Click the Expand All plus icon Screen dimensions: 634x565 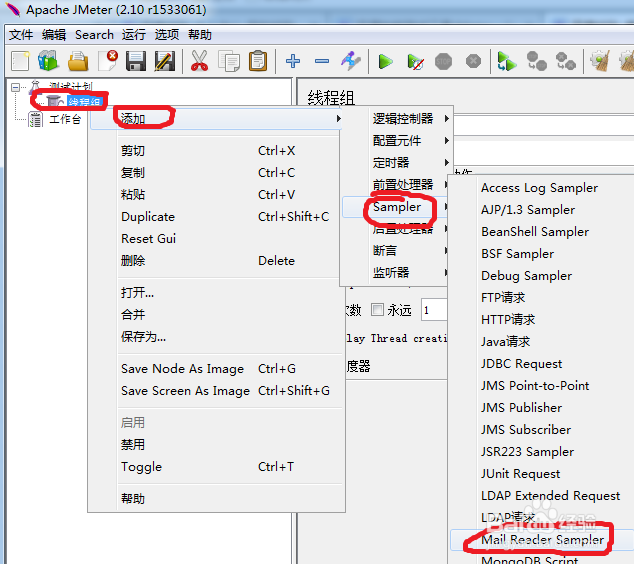point(293,61)
